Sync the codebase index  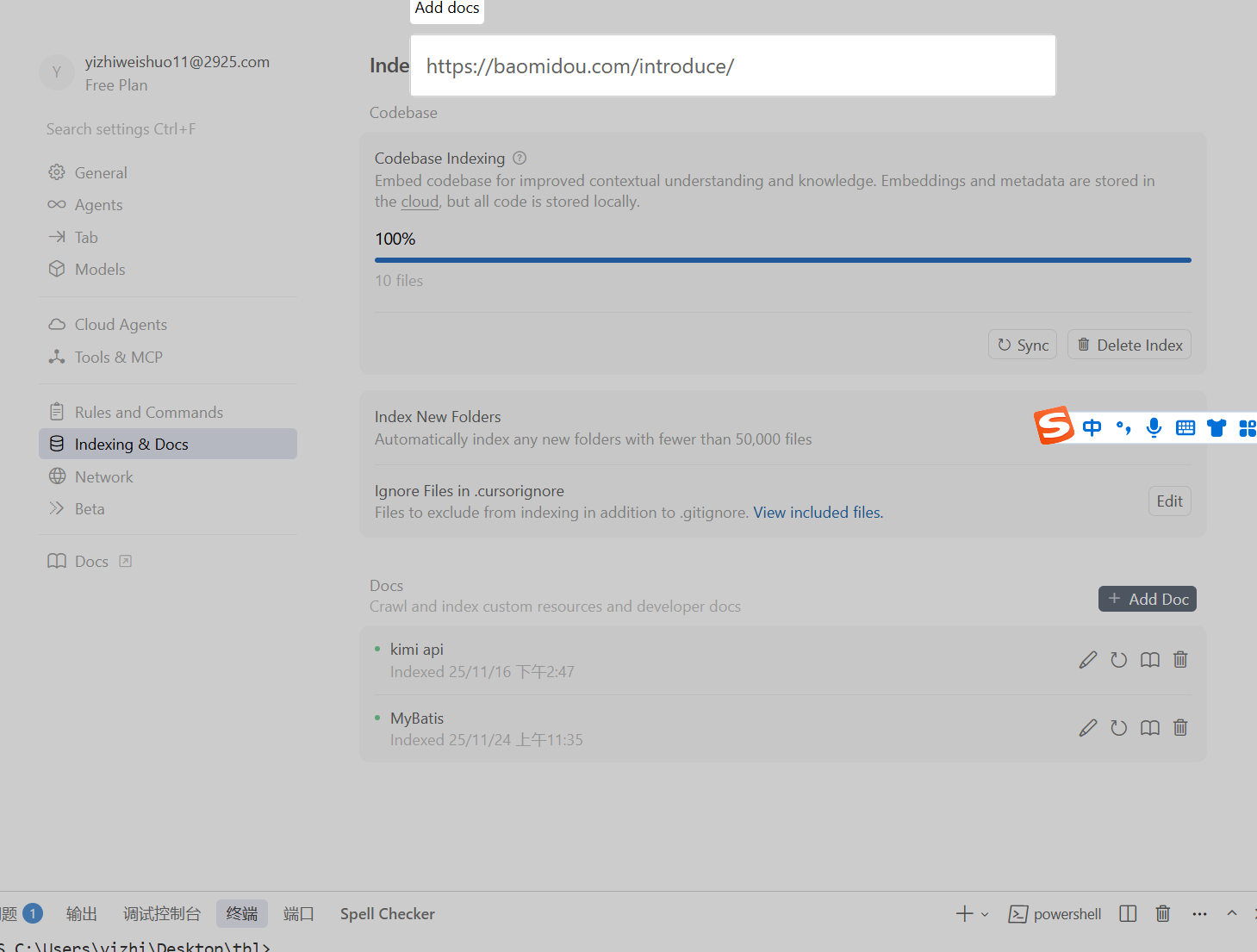point(1023,345)
